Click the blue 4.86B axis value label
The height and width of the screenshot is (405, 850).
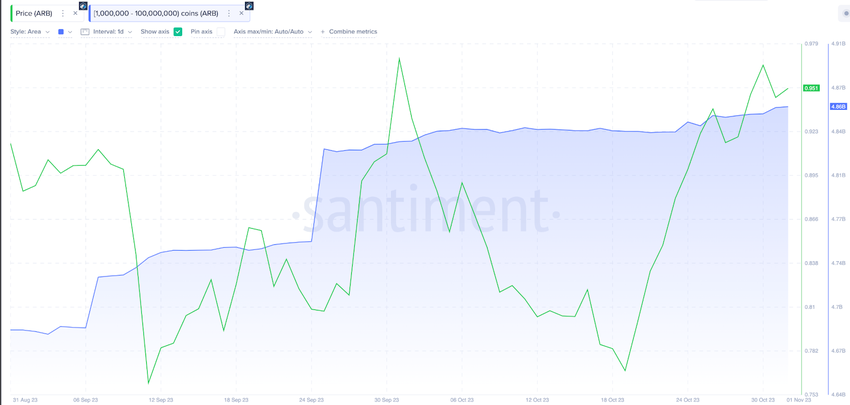[838, 107]
